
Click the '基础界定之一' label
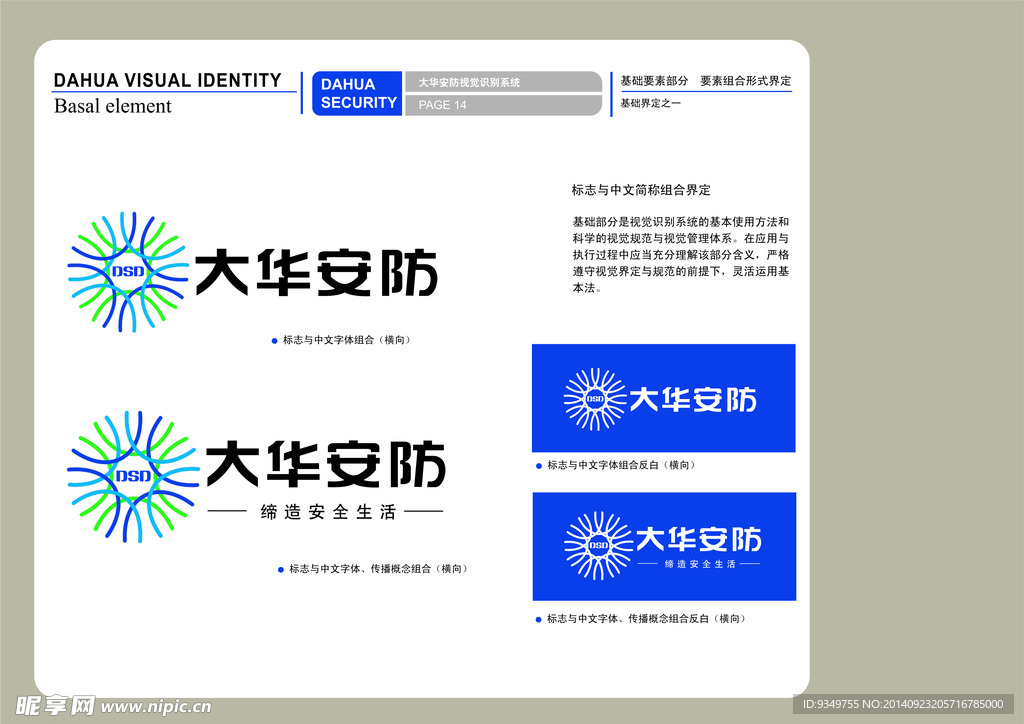[x=650, y=103]
